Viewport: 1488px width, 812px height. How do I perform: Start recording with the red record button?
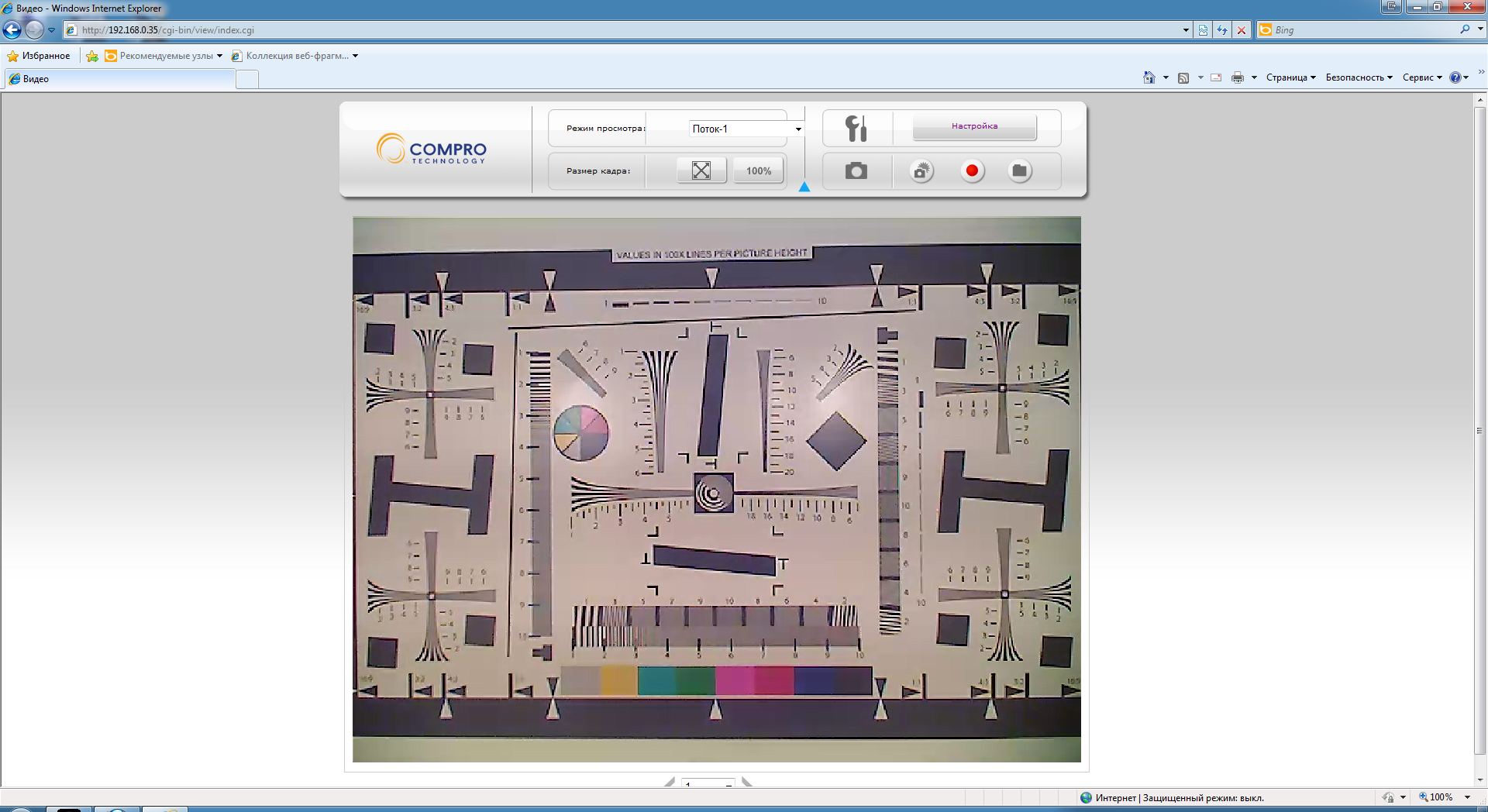[x=972, y=171]
